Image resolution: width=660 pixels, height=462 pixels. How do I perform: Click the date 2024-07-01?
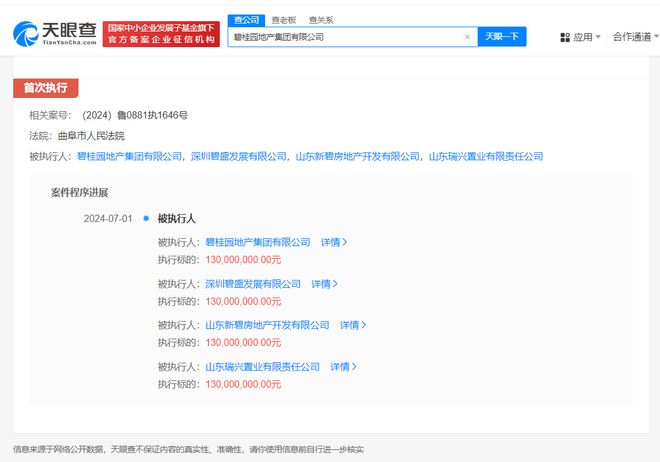click(108, 219)
